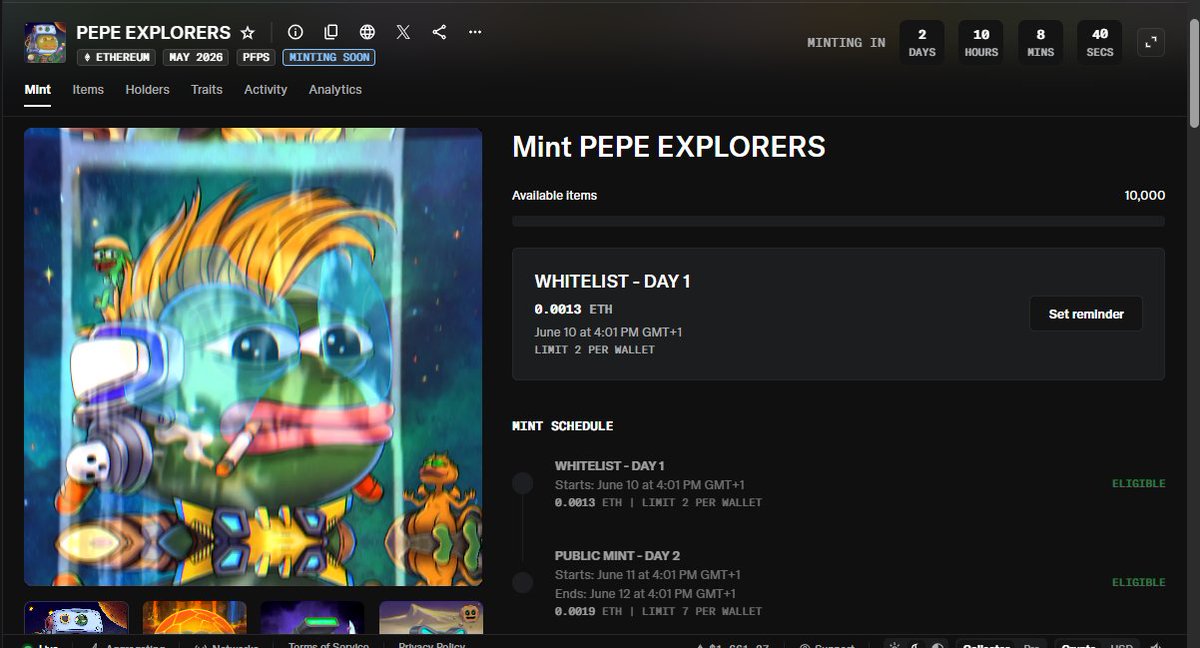Click the HOURS countdown box
The height and width of the screenshot is (648, 1200).
[981, 42]
